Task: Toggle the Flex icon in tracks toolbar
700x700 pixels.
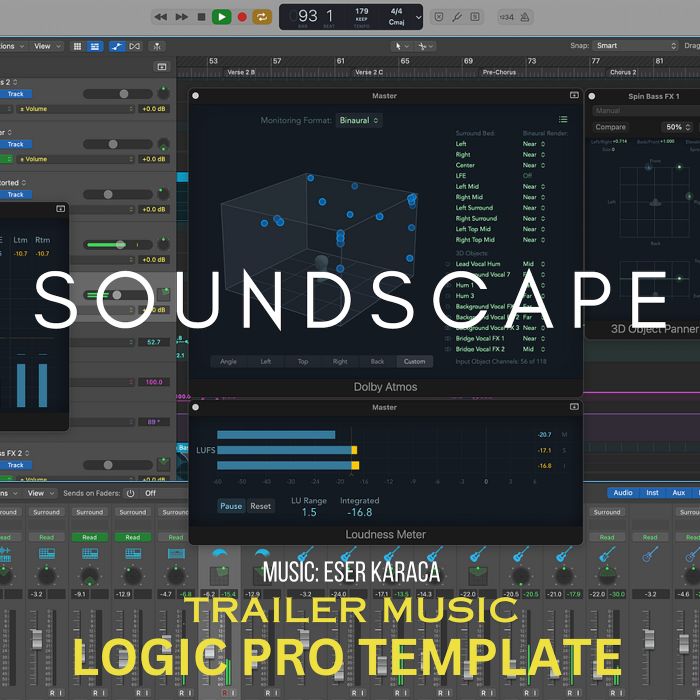Action: (134, 46)
